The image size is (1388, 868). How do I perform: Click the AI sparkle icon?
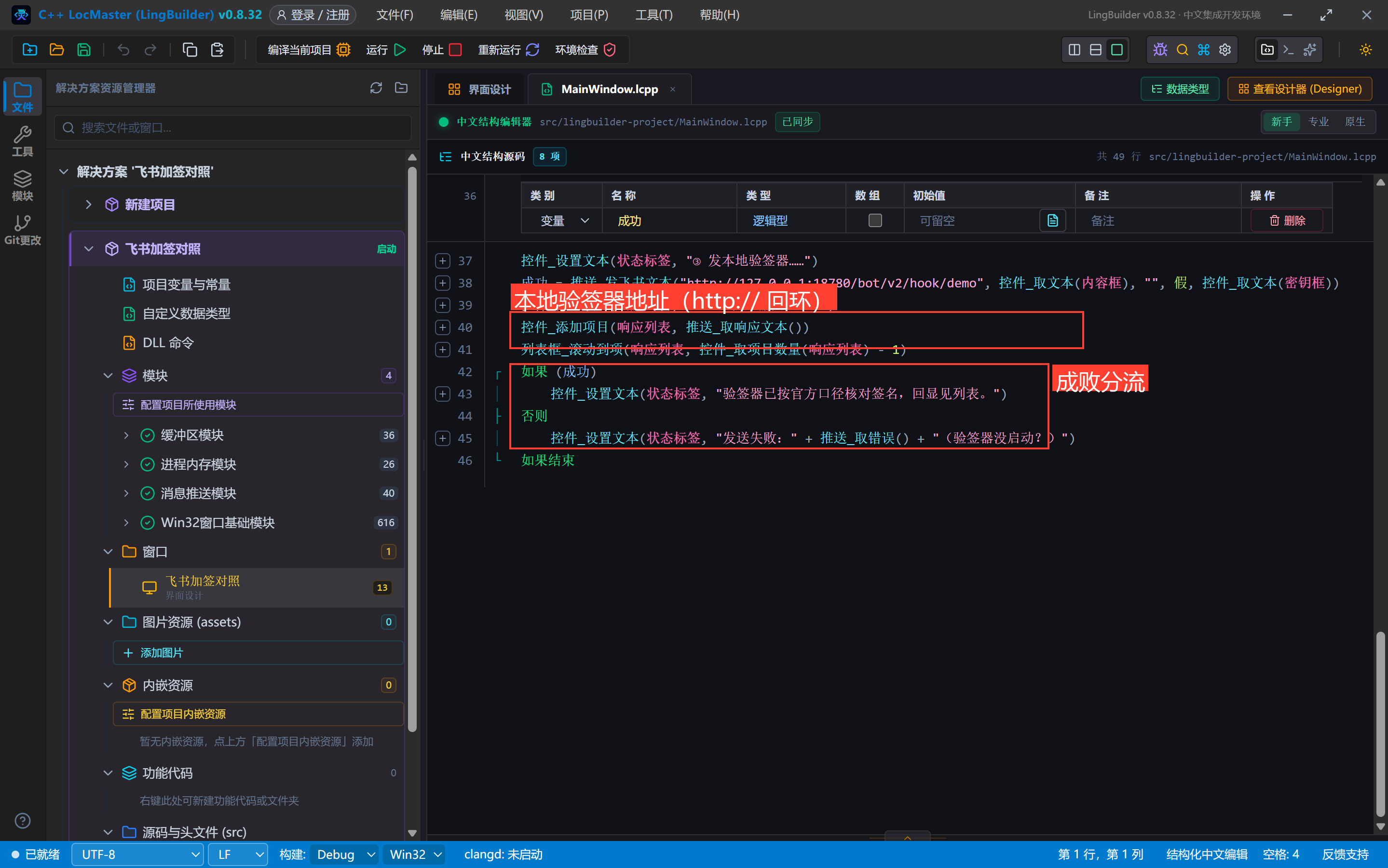pos(1310,50)
